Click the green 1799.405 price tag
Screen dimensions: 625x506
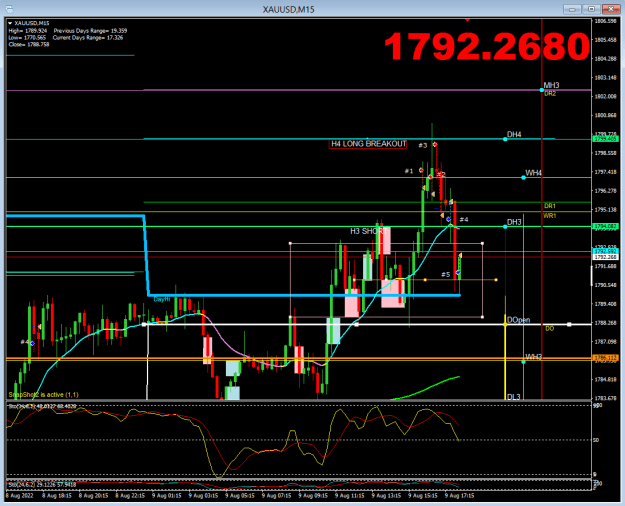[606, 139]
